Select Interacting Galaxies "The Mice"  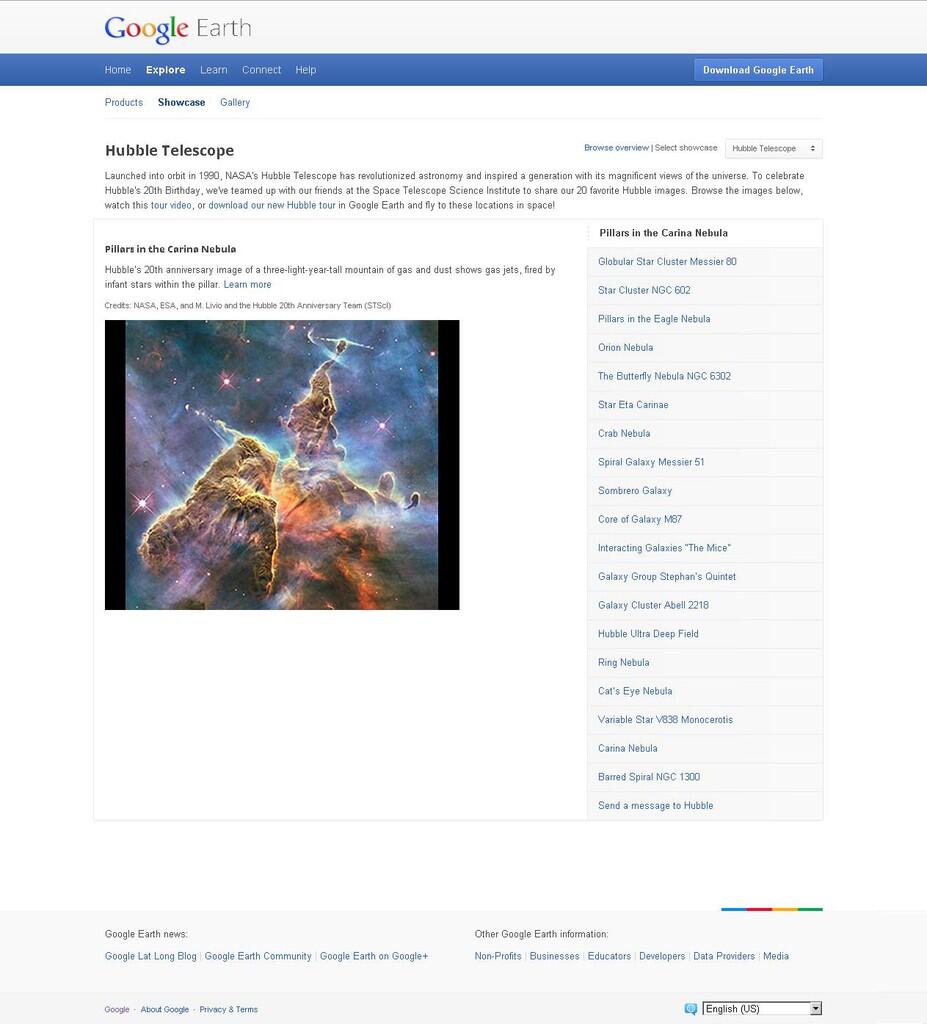[x=705, y=549]
